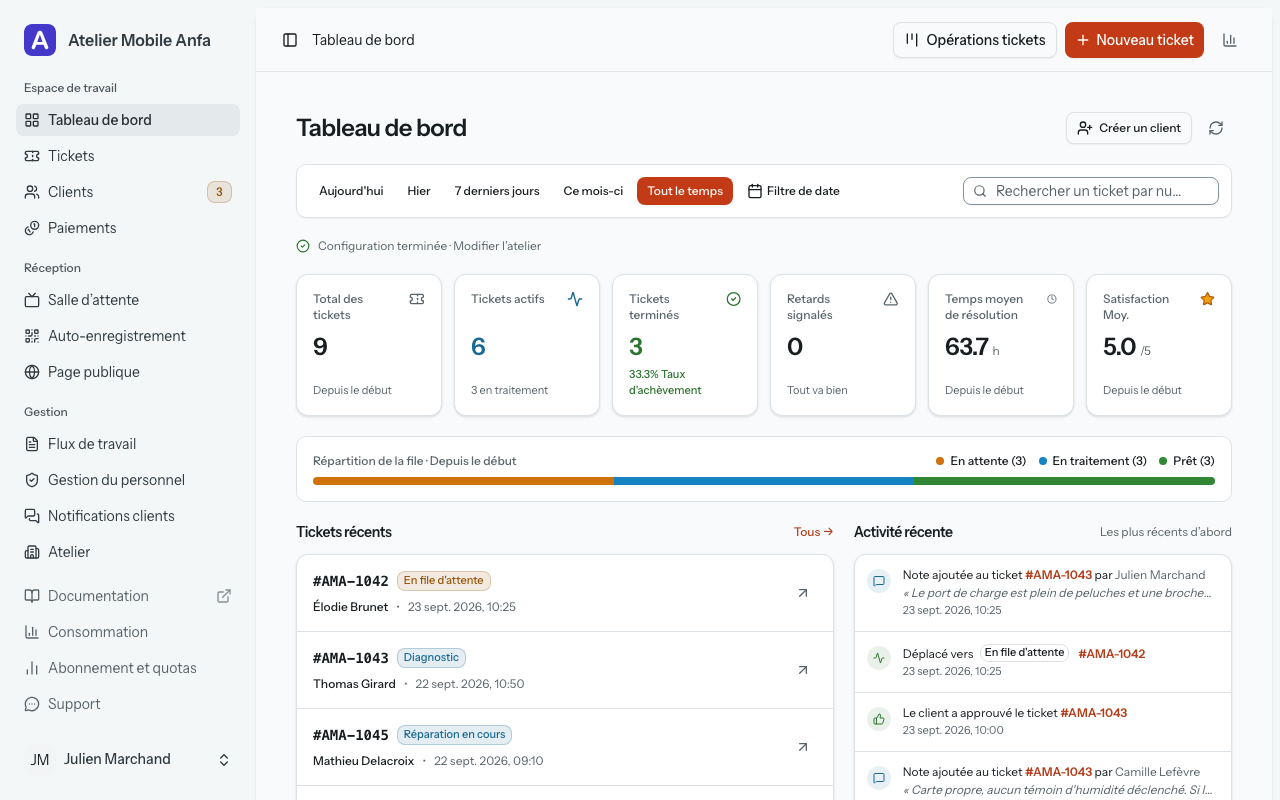Open Clients in the sidebar
Image resolution: width=1280 pixels, height=800 pixels.
pyautogui.click(x=128, y=192)
